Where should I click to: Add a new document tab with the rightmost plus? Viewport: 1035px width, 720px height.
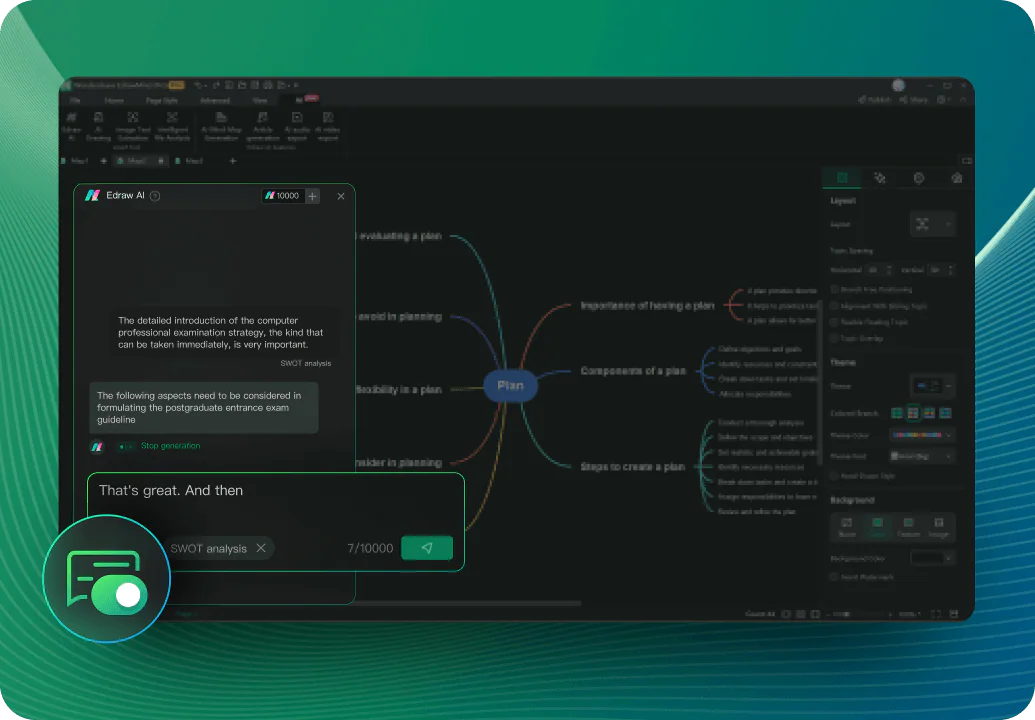(232, 161)
